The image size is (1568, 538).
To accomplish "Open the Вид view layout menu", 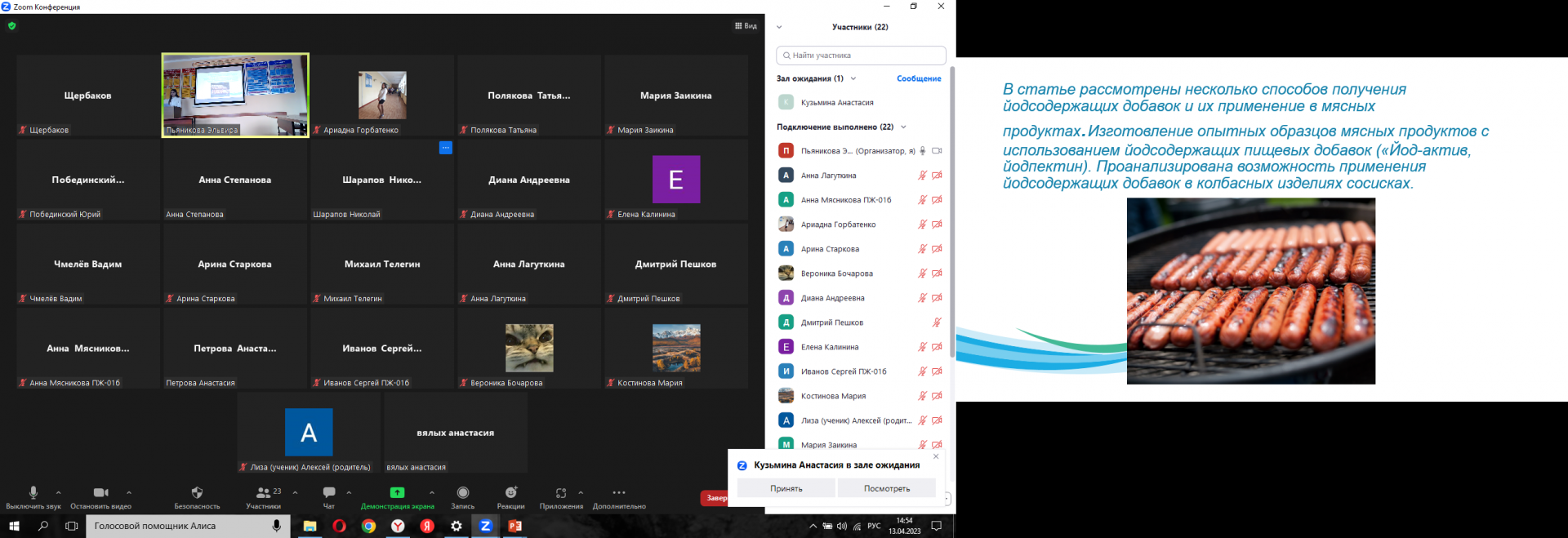I will click(746, 26).
